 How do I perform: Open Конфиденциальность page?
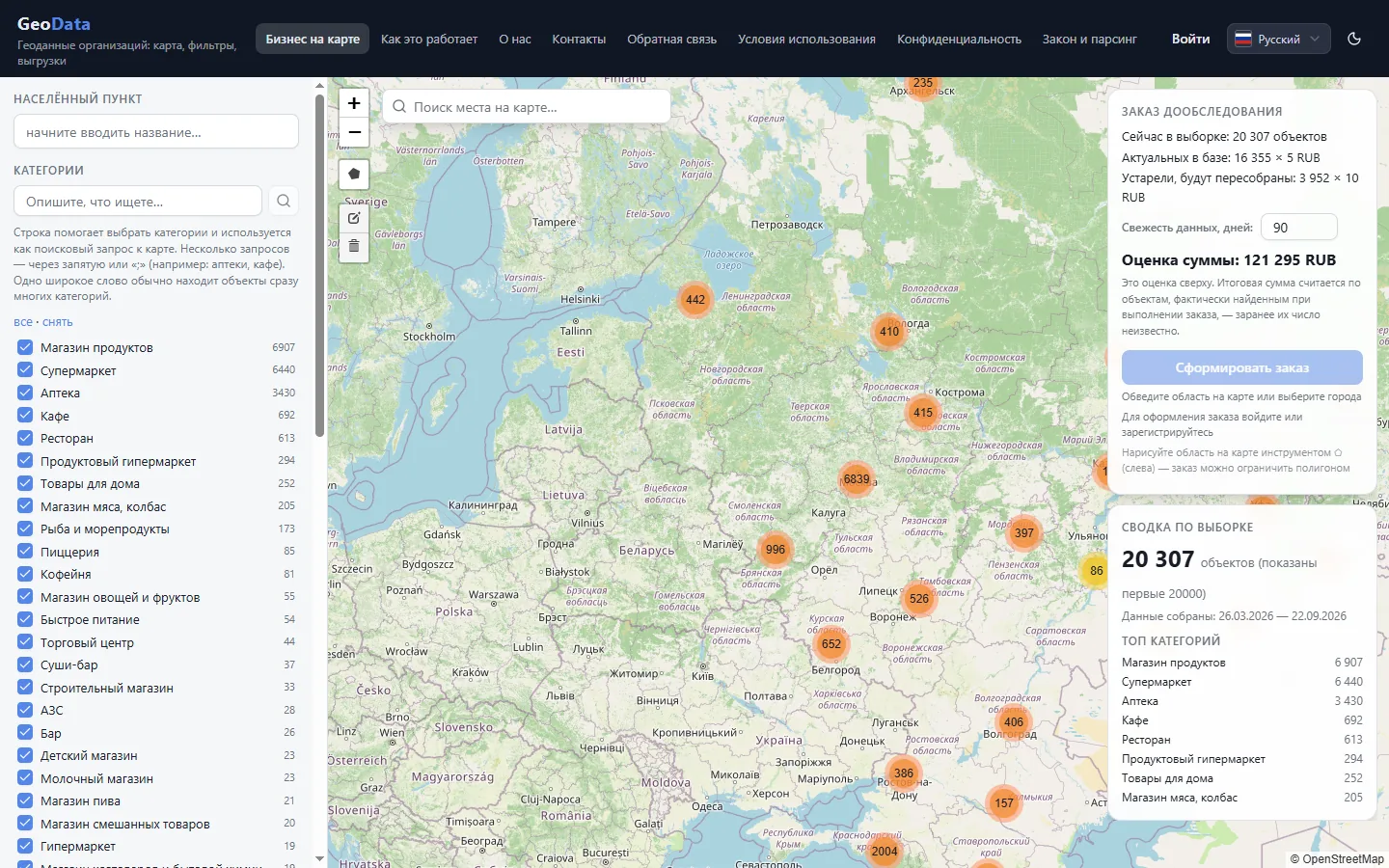(959, 39)
